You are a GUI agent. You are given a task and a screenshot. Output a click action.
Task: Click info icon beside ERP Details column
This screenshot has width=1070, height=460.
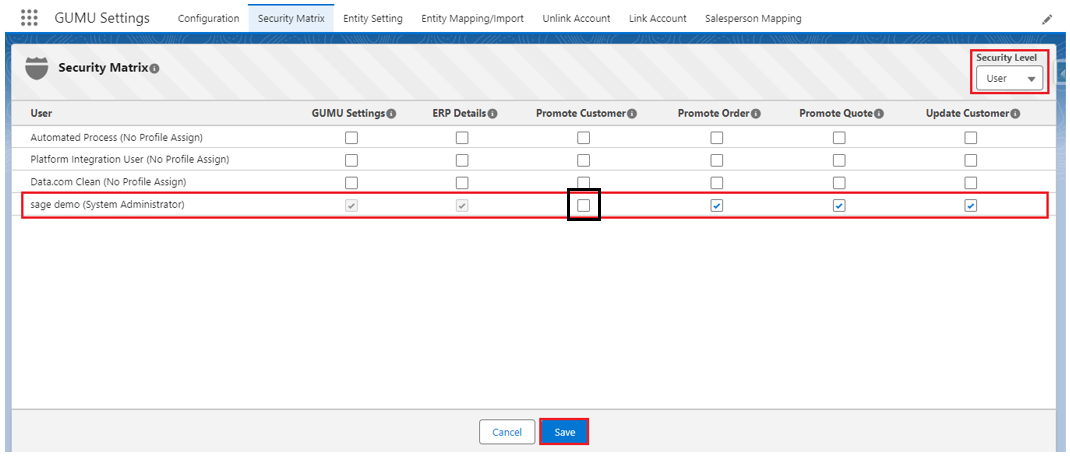coord(493,114)
